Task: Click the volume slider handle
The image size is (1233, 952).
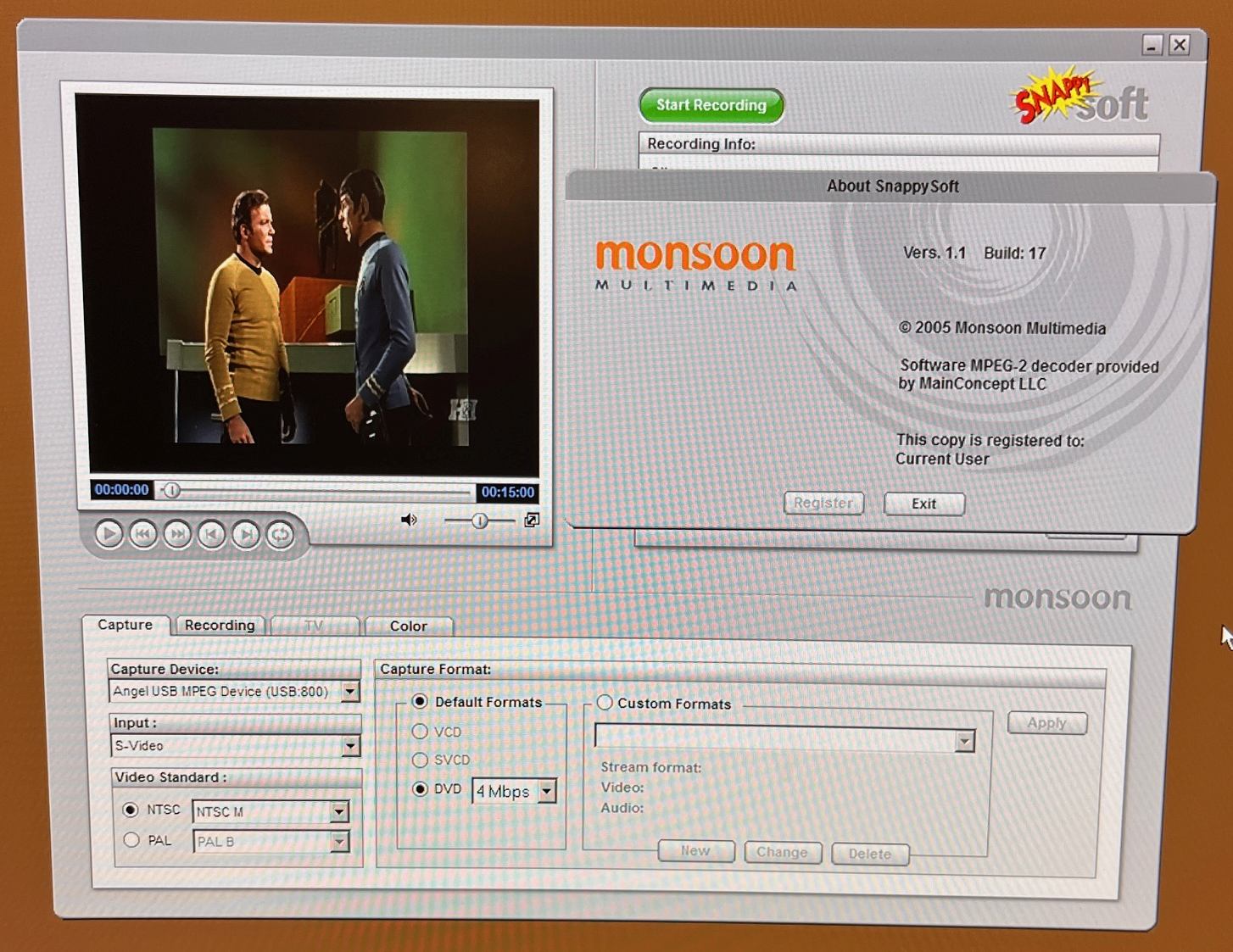Action: coord(480,521)
